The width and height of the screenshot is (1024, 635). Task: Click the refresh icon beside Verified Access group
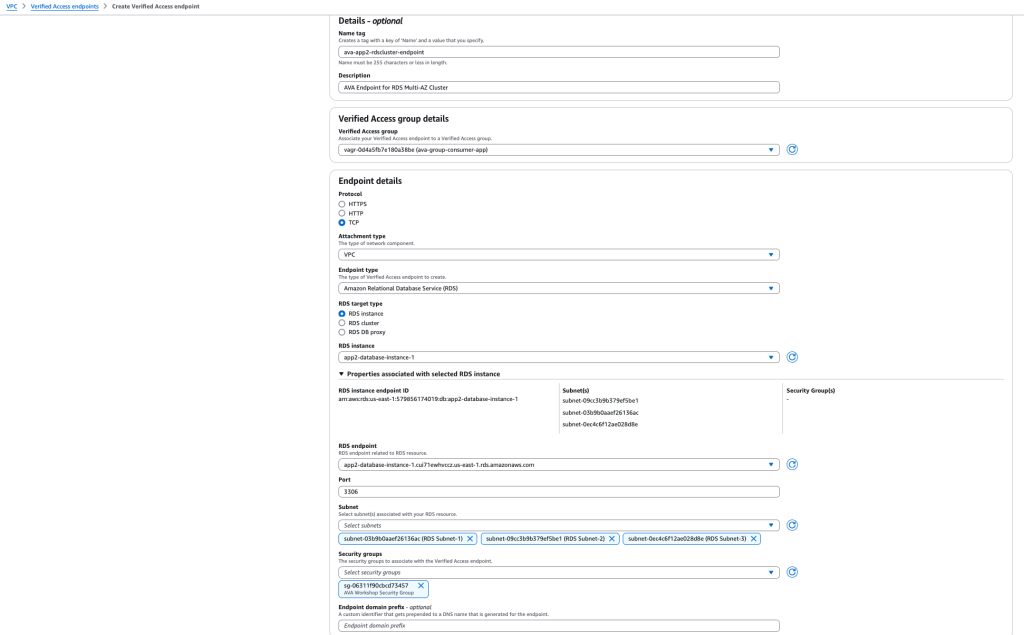[792, 148]
